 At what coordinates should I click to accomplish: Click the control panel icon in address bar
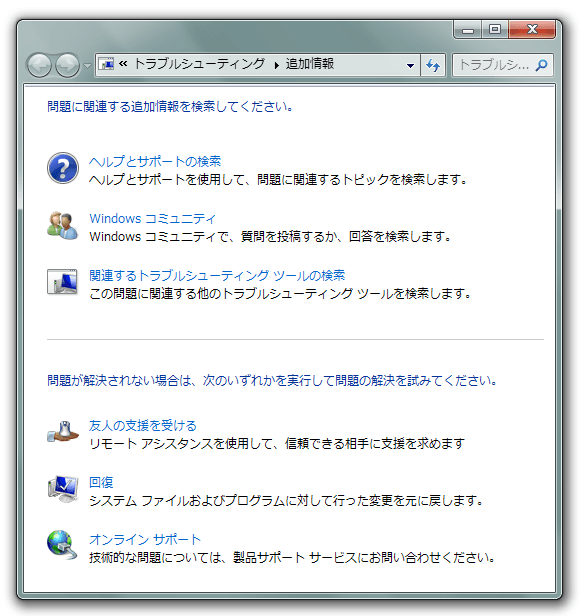pos(106,64)
